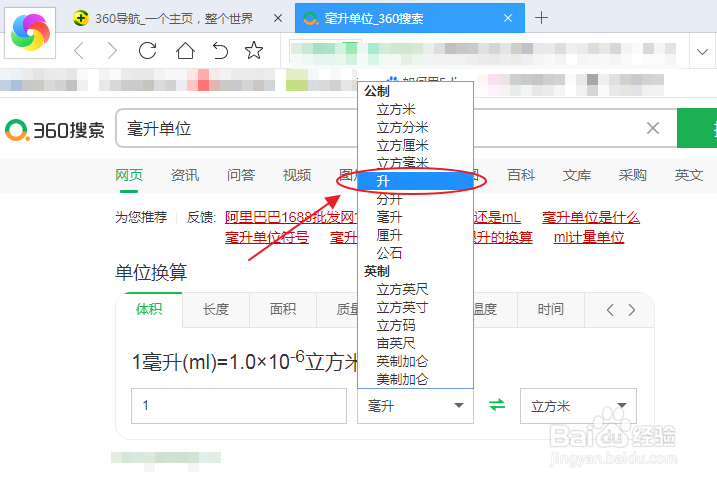
Task: Open the 立方米 target unit dropdown
Action: pyautogui.click(x=578, y=406)
